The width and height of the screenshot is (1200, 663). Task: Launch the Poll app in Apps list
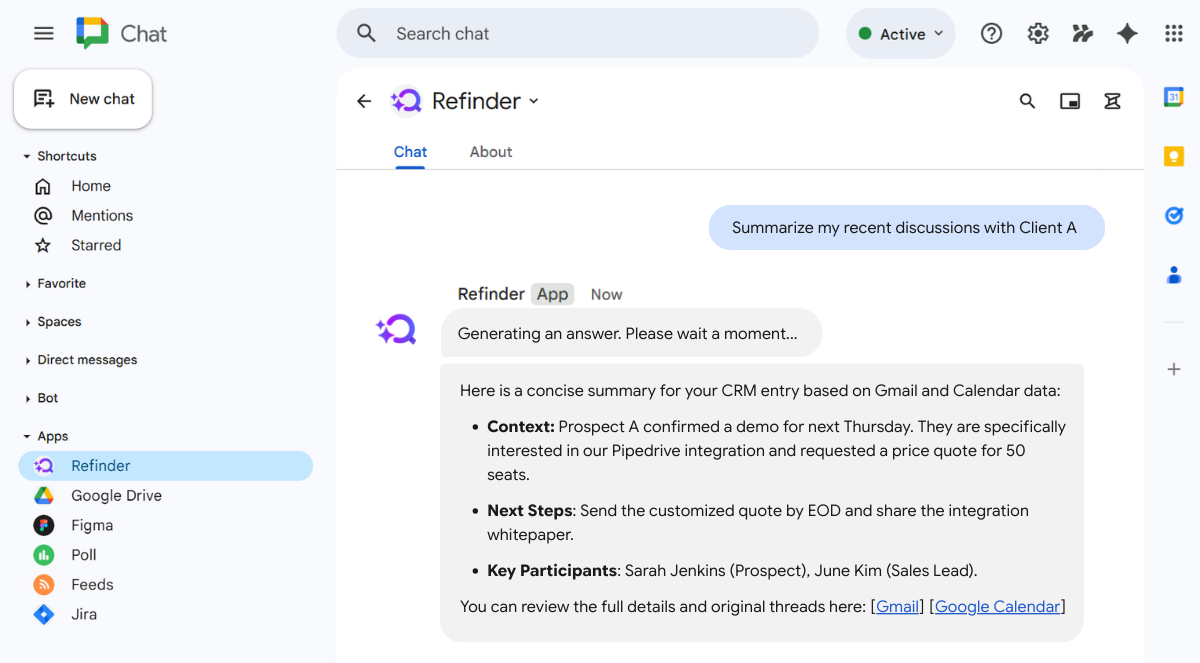click(84, 554)
